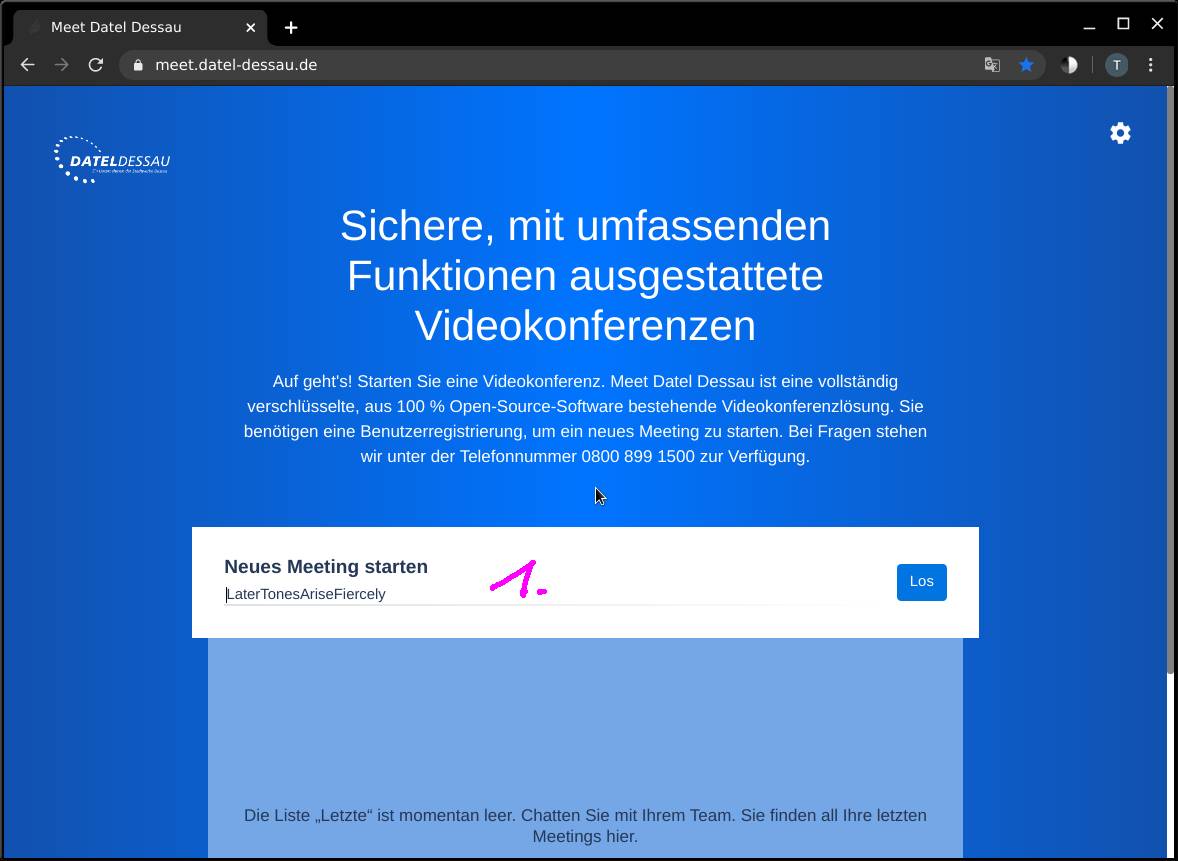Click the blue bookmark star
This screenshot has height=861, width=1178.
tap(1026, 65)
